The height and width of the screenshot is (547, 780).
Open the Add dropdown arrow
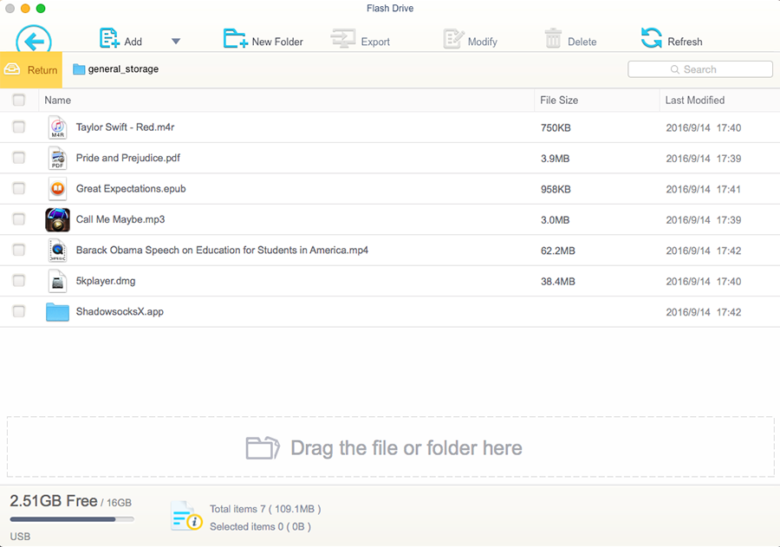point(176,42)
